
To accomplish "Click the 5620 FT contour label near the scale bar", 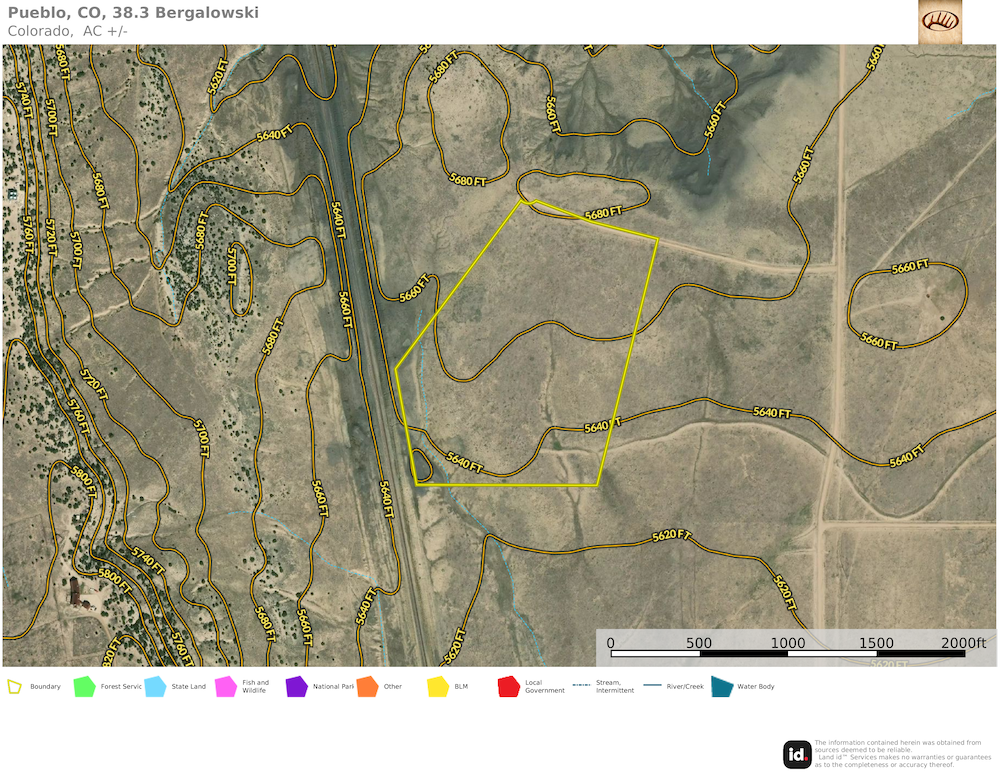I will click(671, 536).
